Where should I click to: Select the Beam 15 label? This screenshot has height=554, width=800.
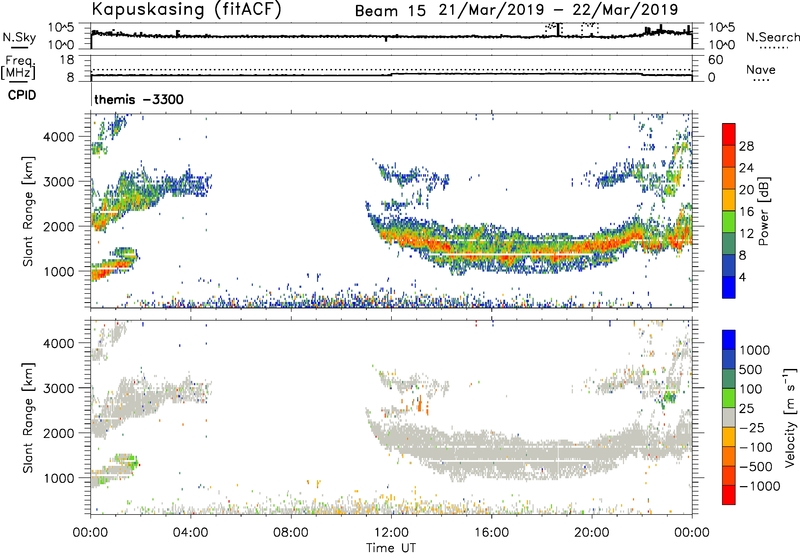pos(390,11)
